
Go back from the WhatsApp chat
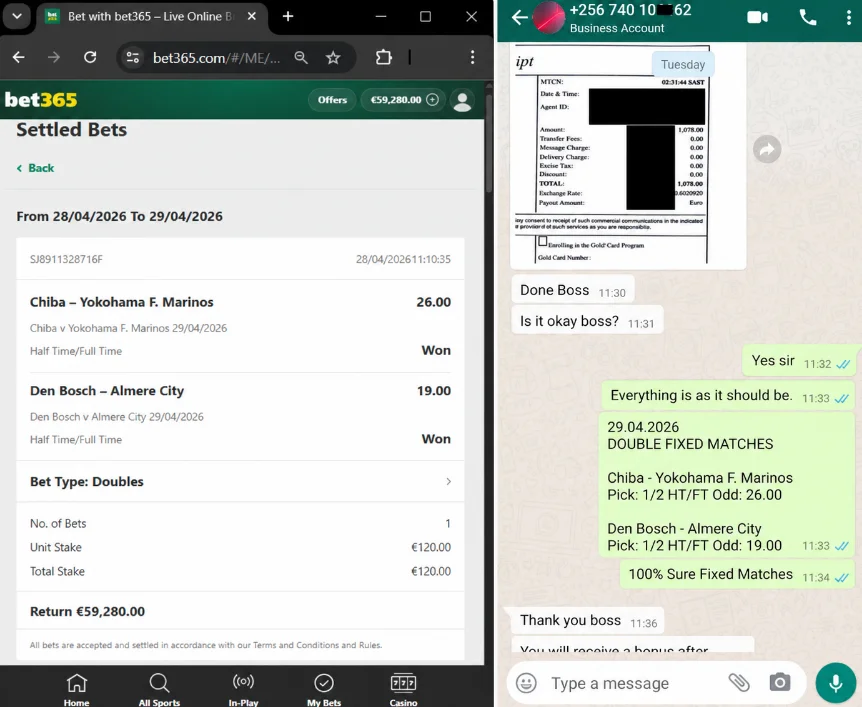click(x=519, y=18)
